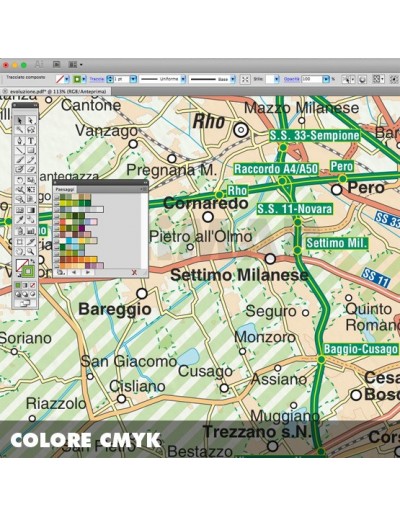Reset to default fill and stroke

[19, 275]
